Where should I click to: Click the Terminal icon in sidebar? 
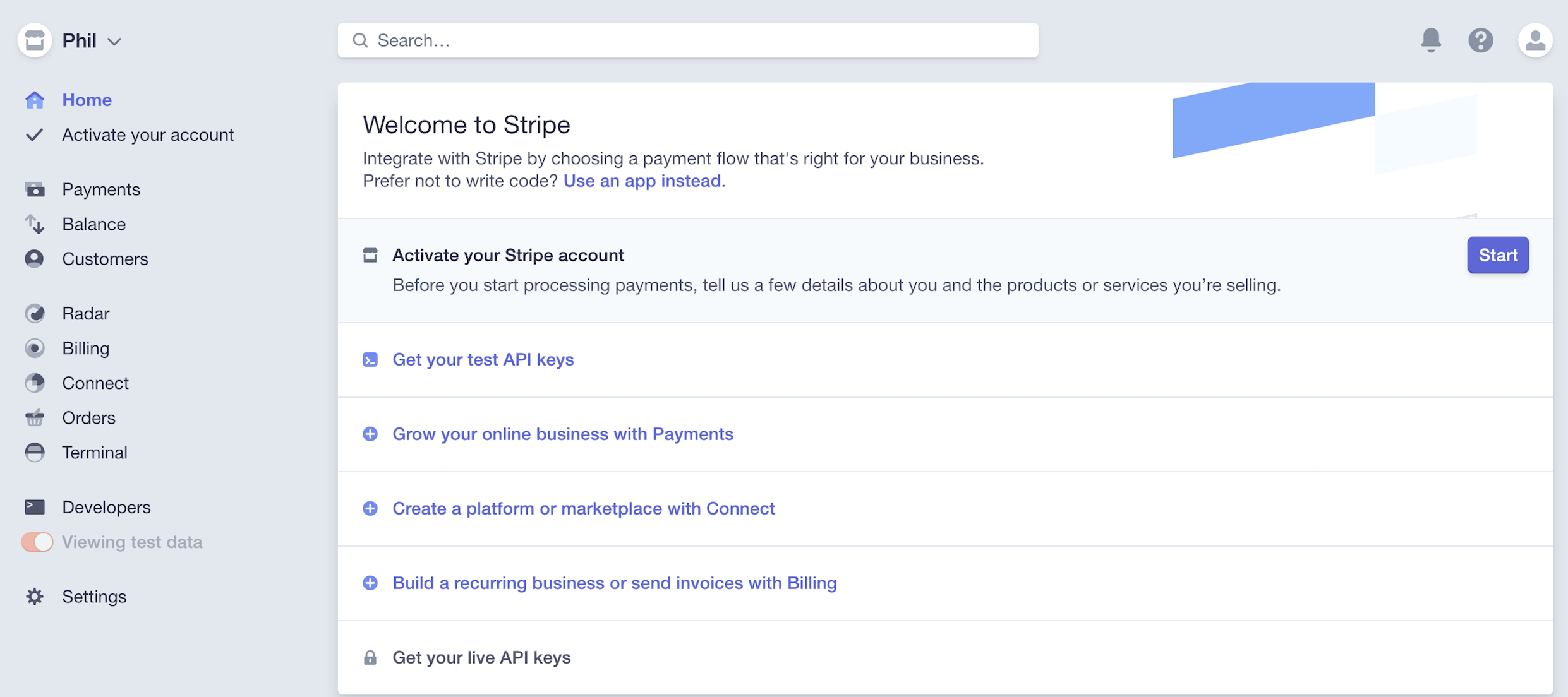coord(35,452)
